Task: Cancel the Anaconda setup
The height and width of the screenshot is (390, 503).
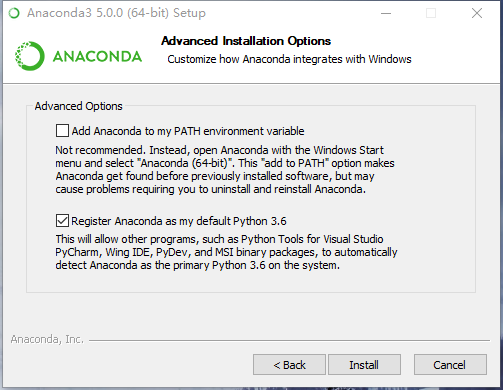Action: click(x=450, y=365)
